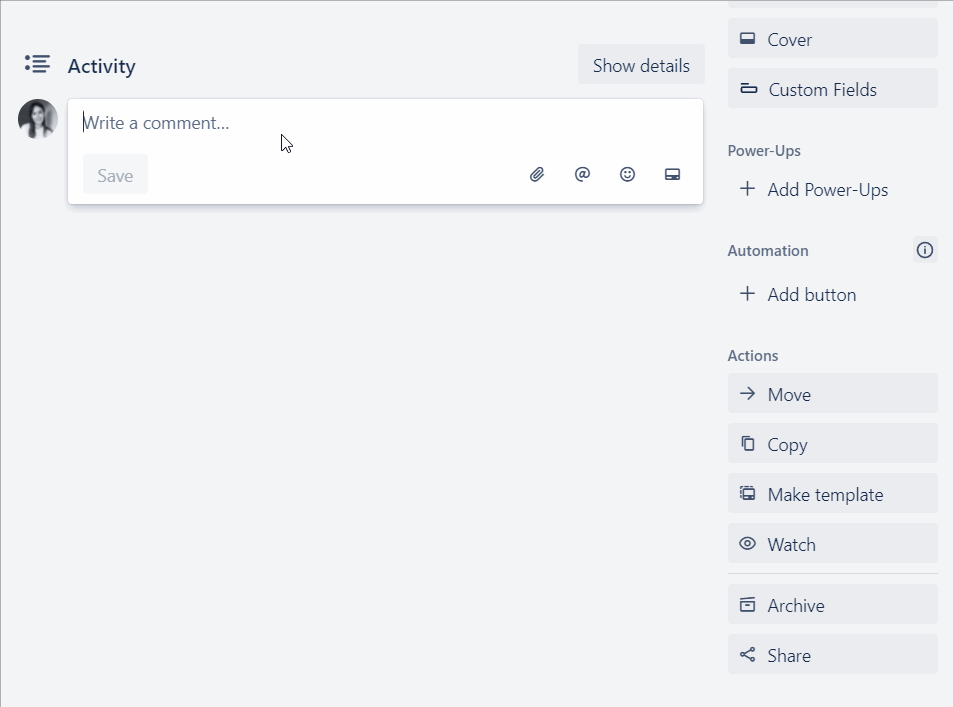The image size is (953, 707).
Task: Toggle activity details with Show details
Action: (641, 64)
